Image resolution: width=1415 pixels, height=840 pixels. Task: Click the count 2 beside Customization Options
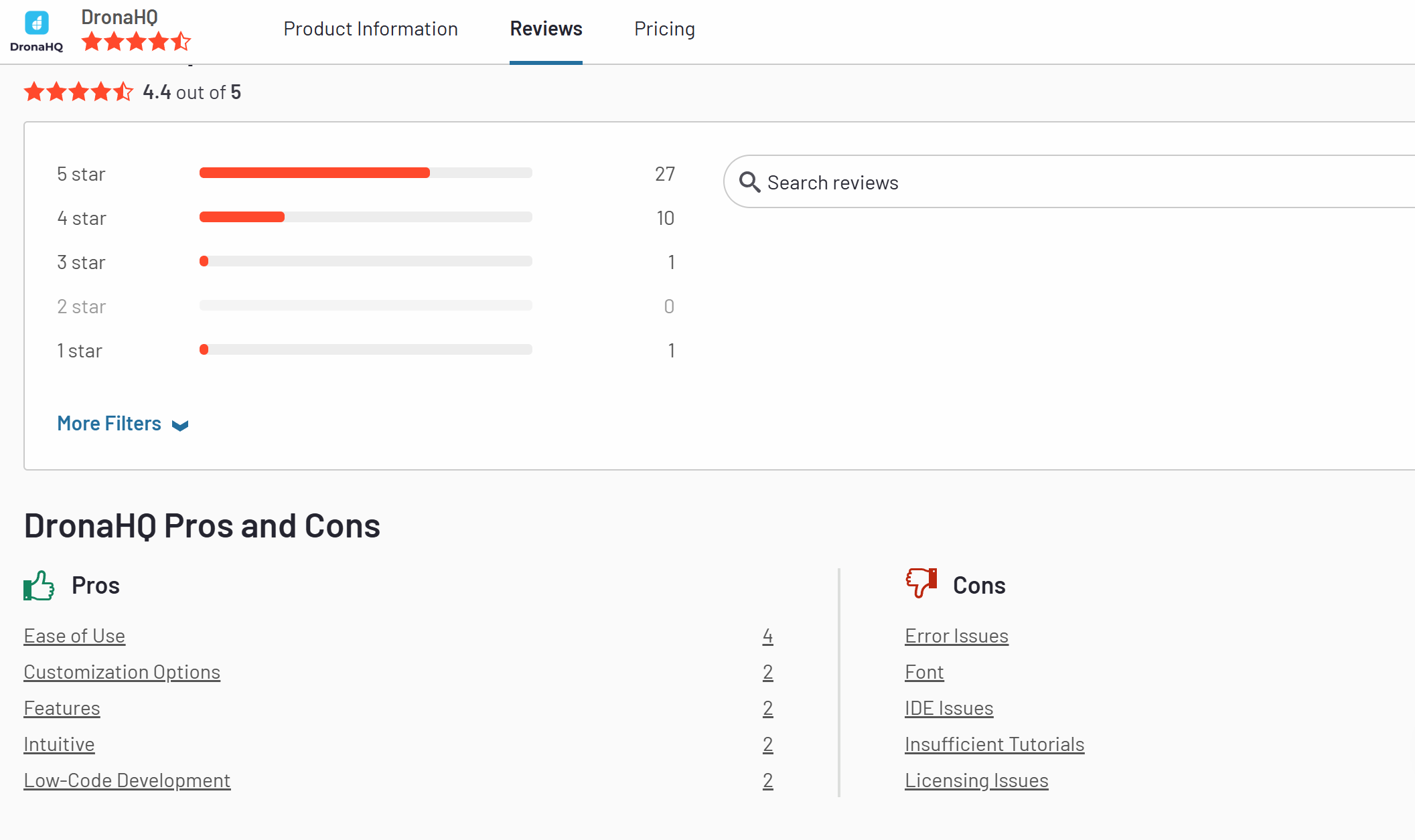click(x=767, y=672)
